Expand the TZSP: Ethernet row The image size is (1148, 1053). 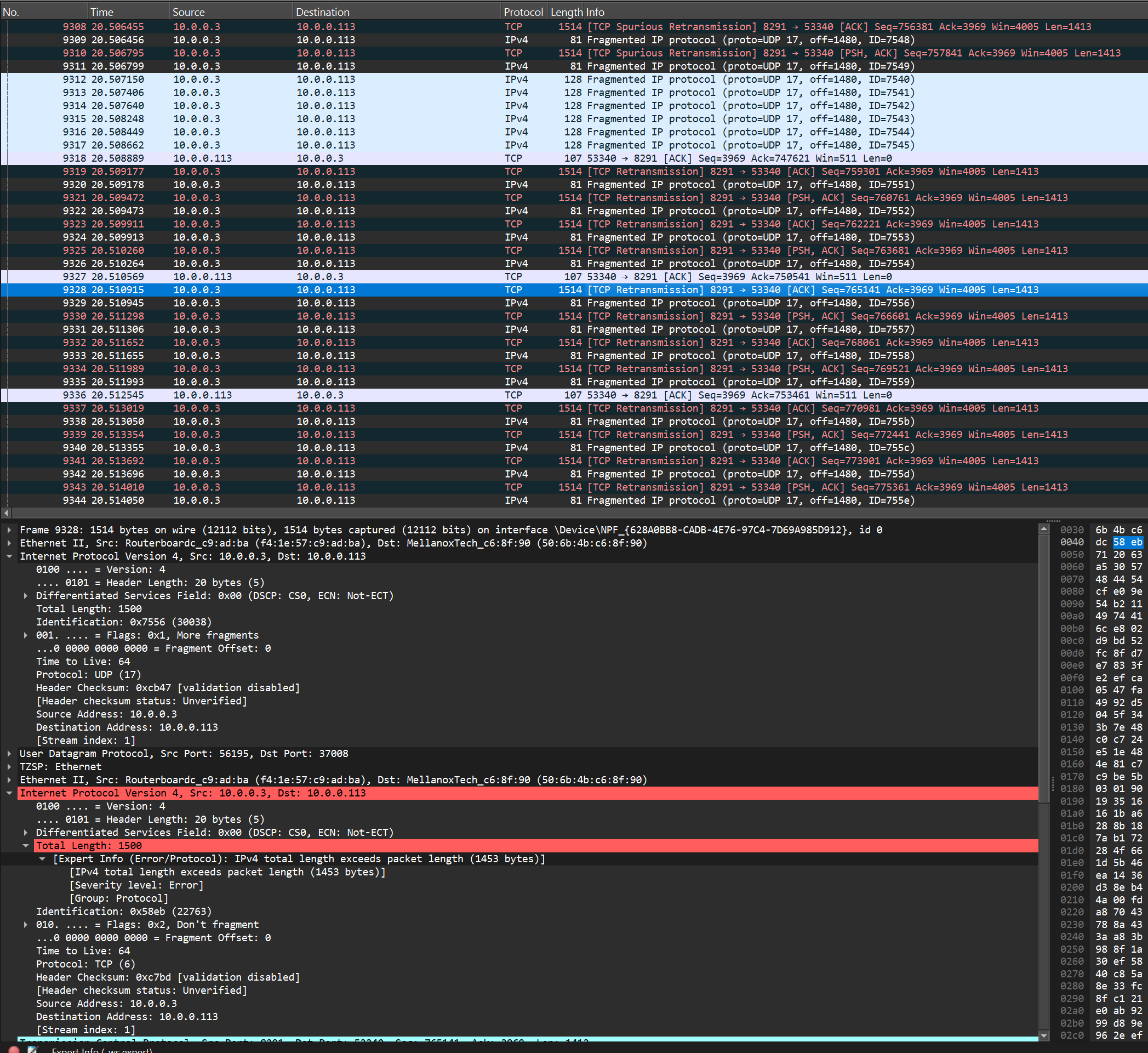(9, 766)
